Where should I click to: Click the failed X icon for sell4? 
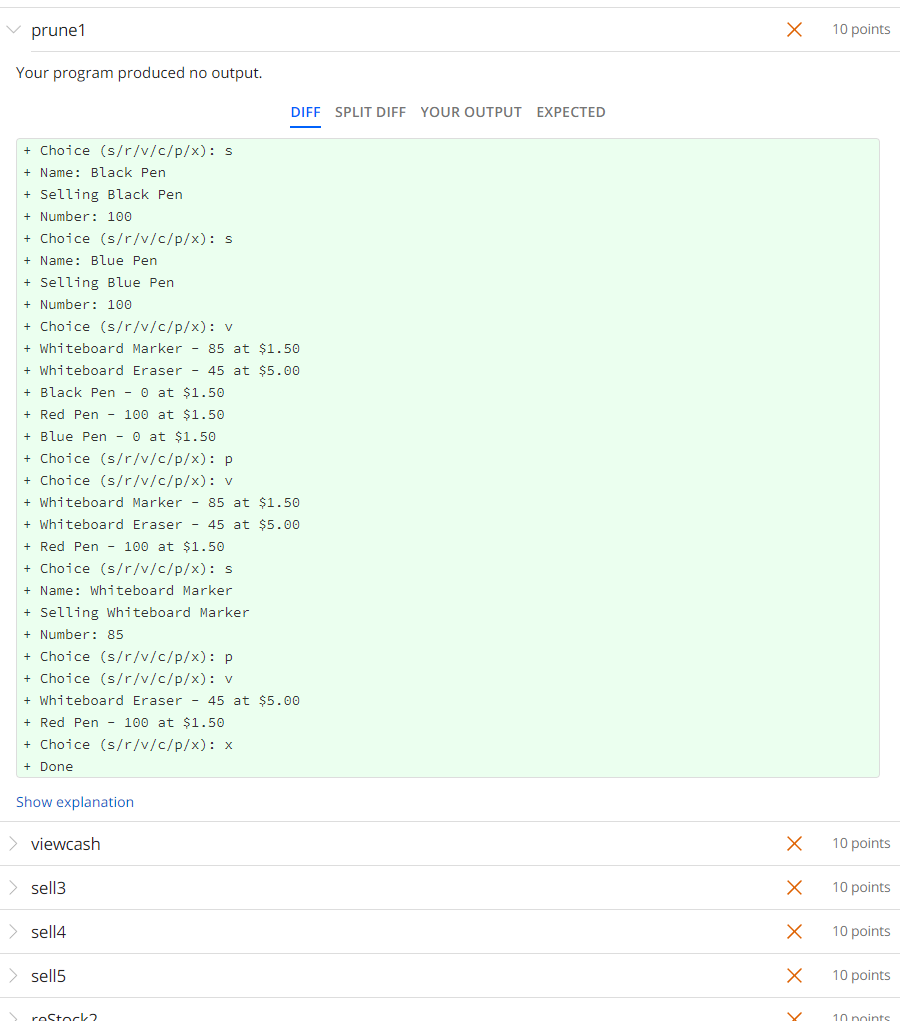tap(794, 931)
